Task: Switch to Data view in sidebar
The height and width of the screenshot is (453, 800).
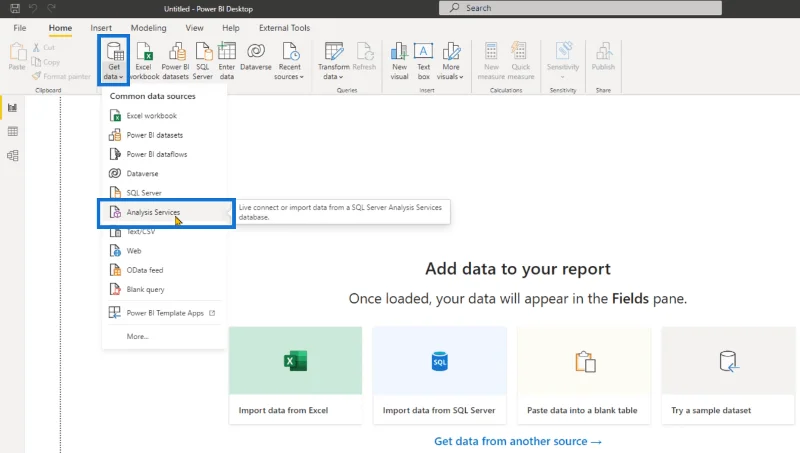Action: coord(13,132)
